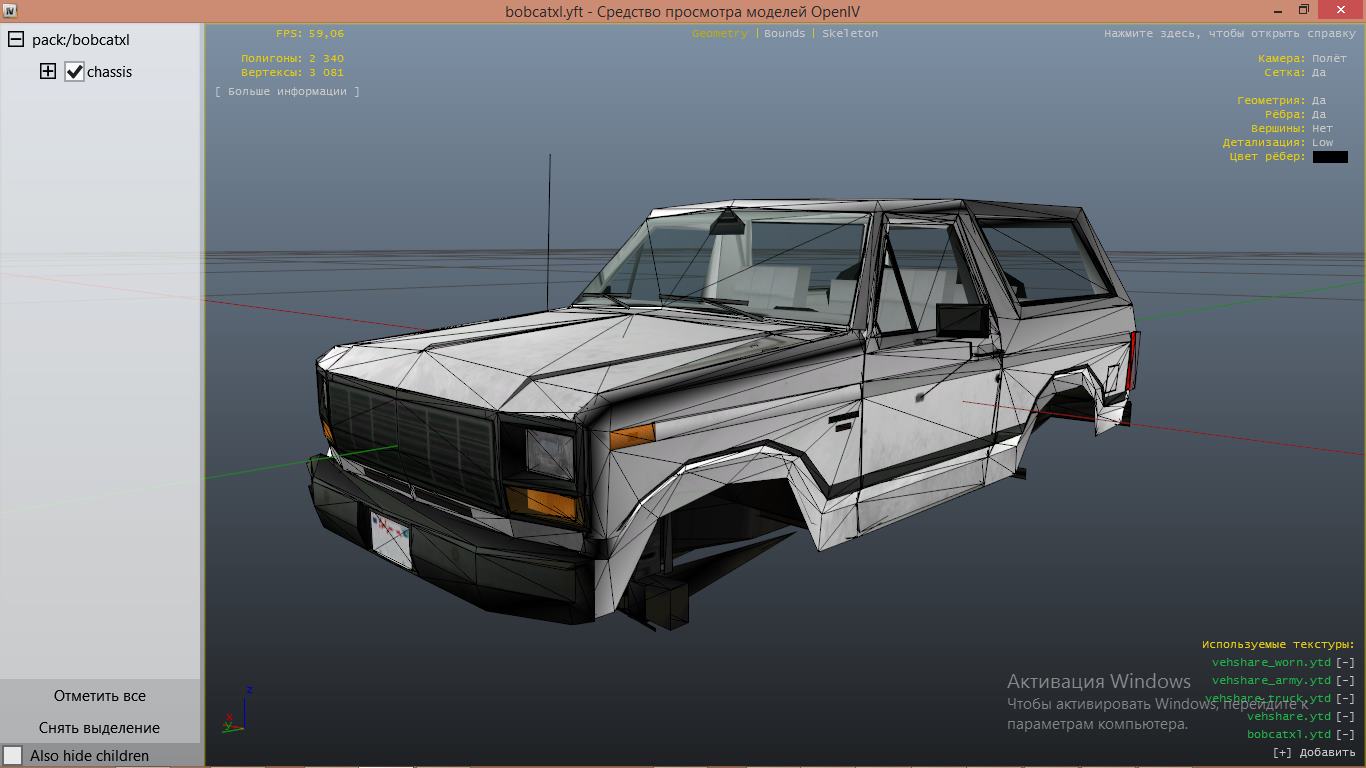The height and width of the screenshot is (768, 1366).
Task: Click the Снять выделение button
Action: (x=100, y=728)
